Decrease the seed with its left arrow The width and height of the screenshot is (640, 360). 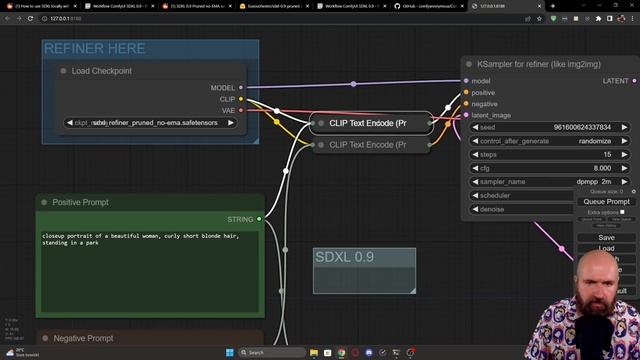476,127
